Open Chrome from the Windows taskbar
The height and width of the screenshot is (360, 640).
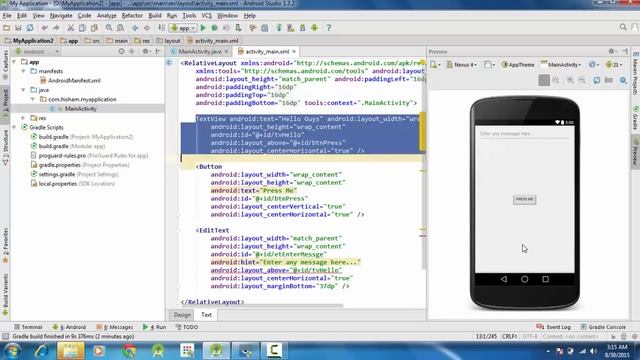pos(129,351)
